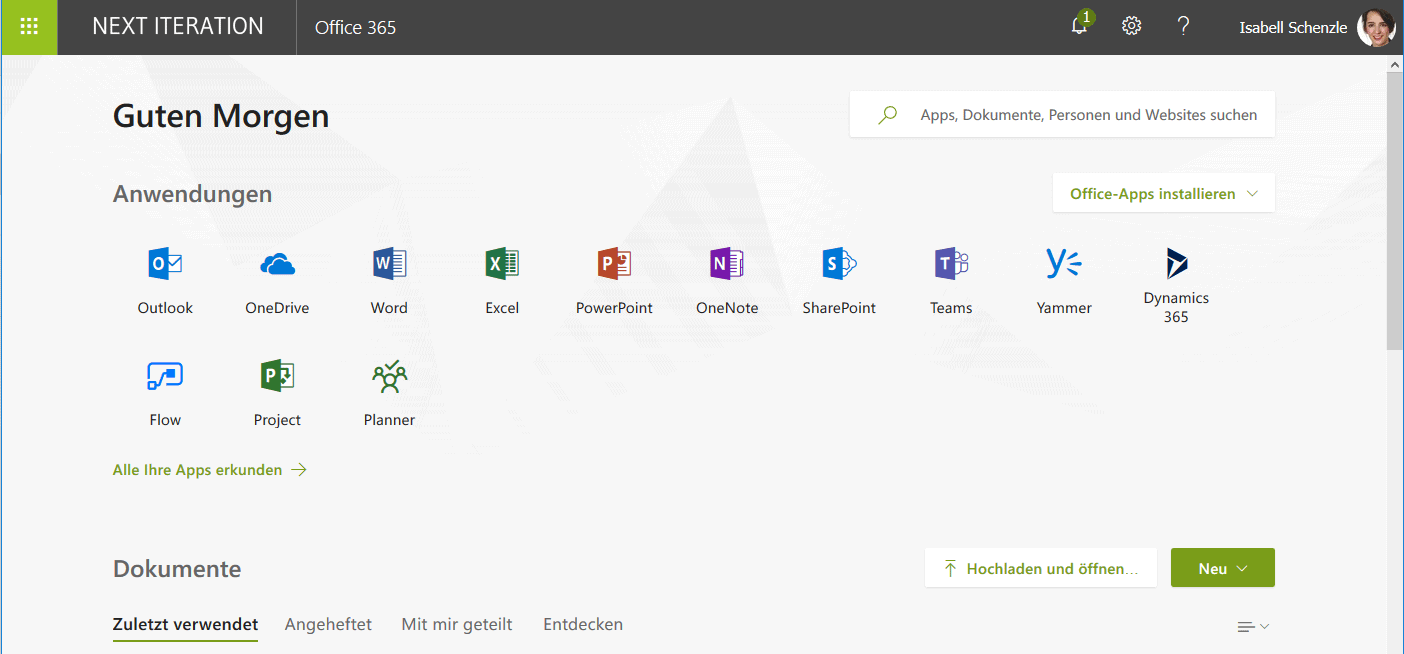This screenshot has height=654, width=1404.
Task: Open the document list view options dropdown
Action: [1253, 627]
